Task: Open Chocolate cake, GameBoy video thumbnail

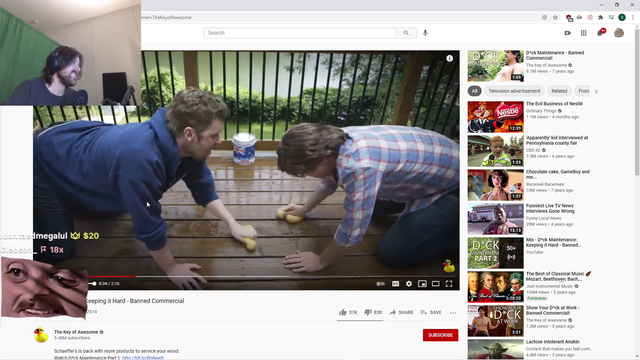Action: [496, 185]
